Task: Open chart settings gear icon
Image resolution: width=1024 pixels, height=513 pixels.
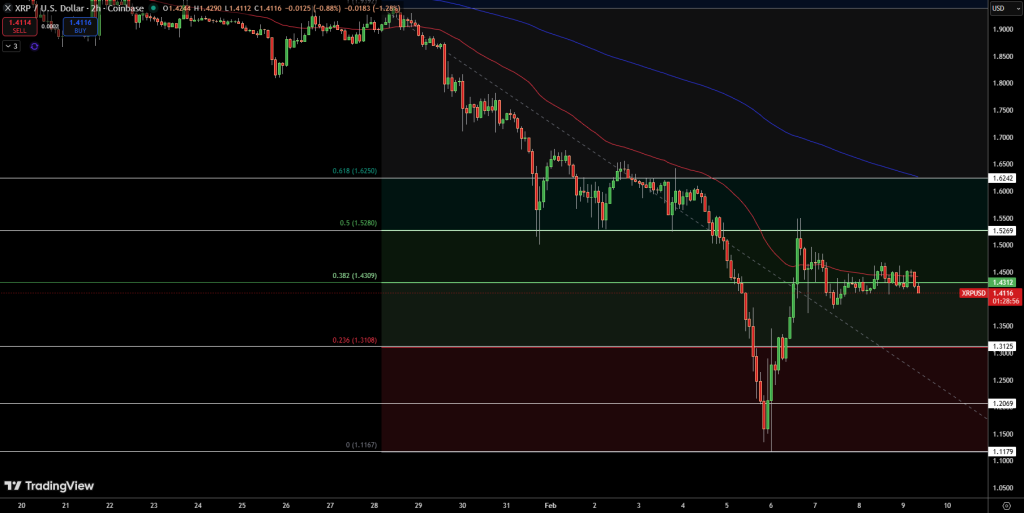Action: coord(1006,506)
